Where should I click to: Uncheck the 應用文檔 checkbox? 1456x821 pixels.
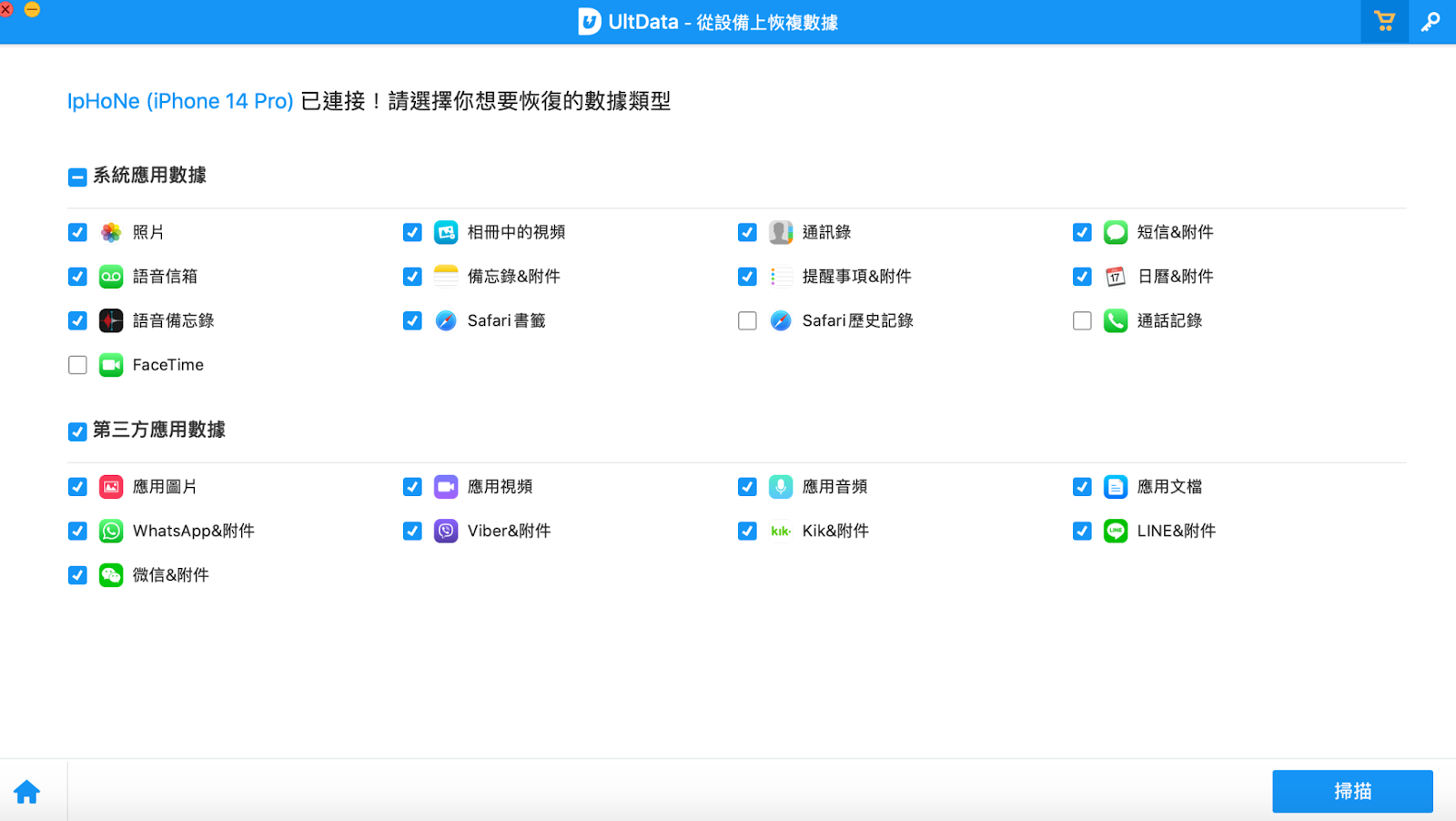click(1082, 487)
